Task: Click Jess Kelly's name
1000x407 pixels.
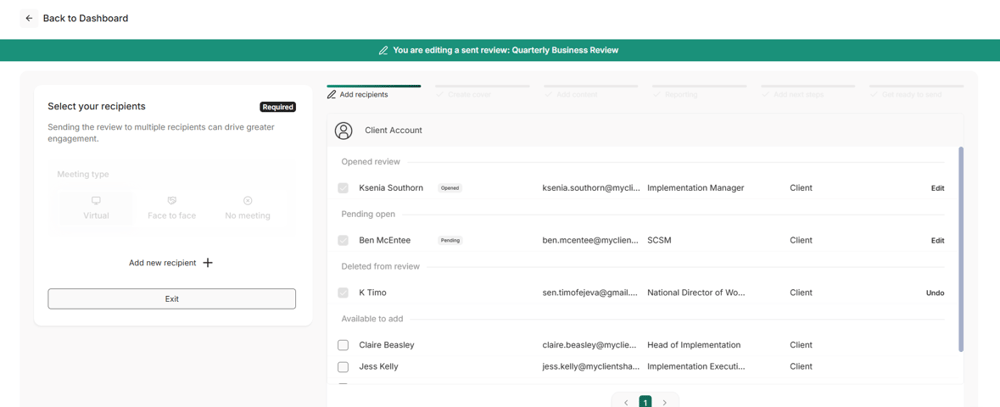Action: tap(379, 367)
